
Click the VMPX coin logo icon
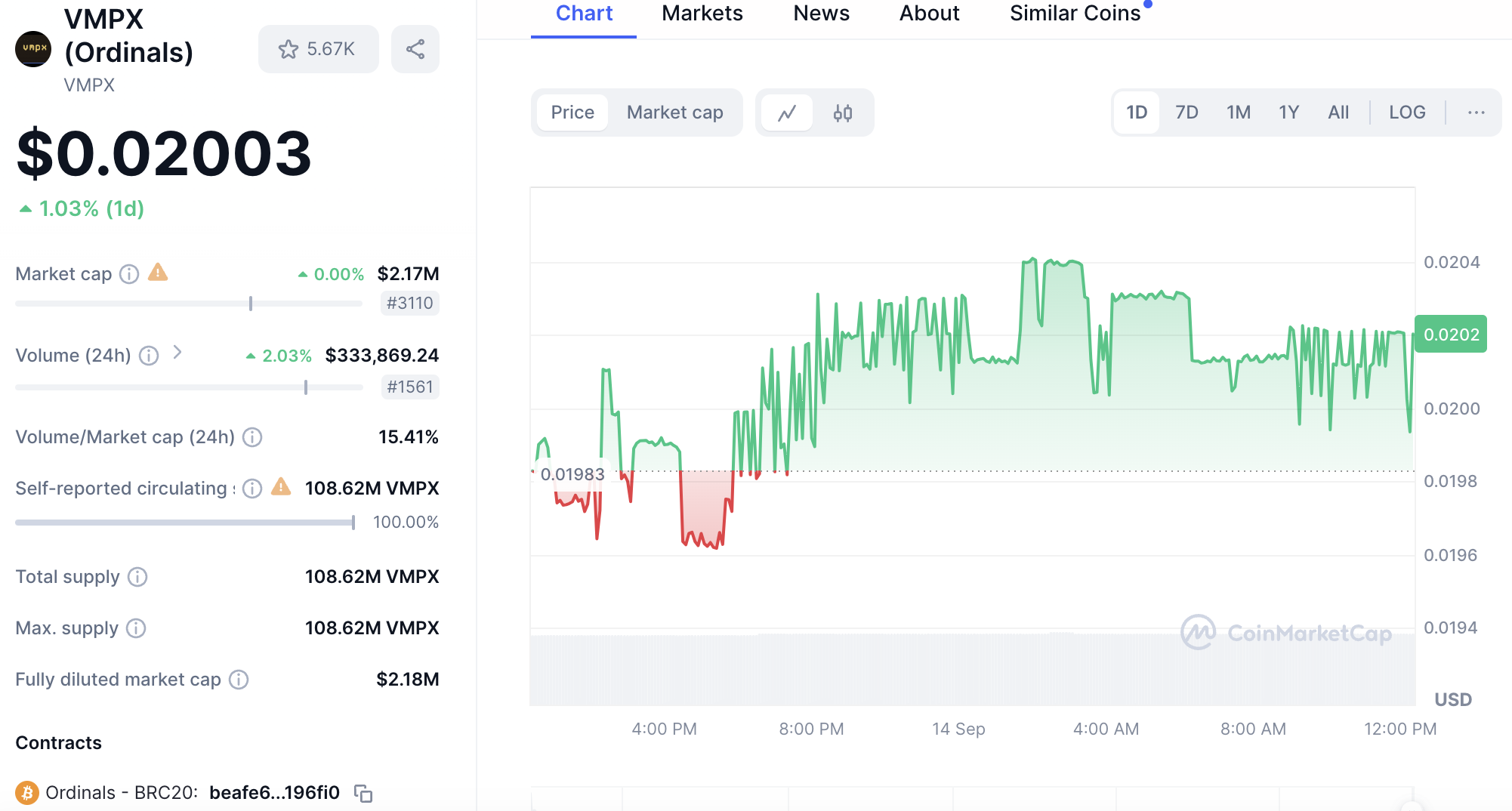point(33,49)
